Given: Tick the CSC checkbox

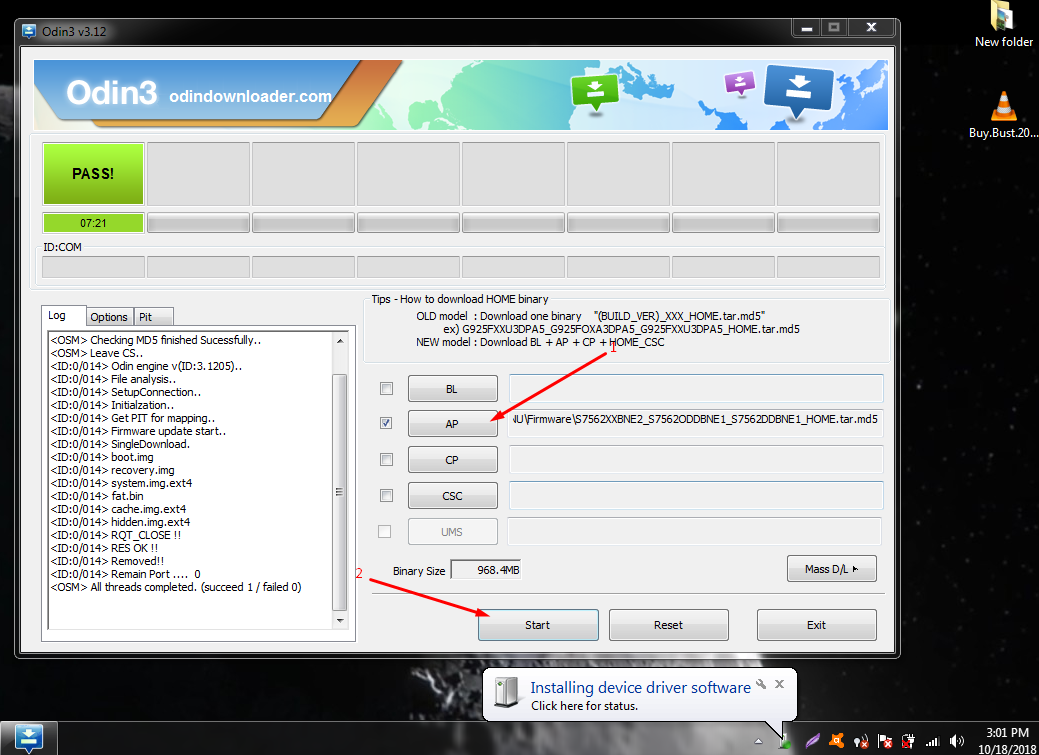Looking at the screenshot, I should click(x=386, y=495).
